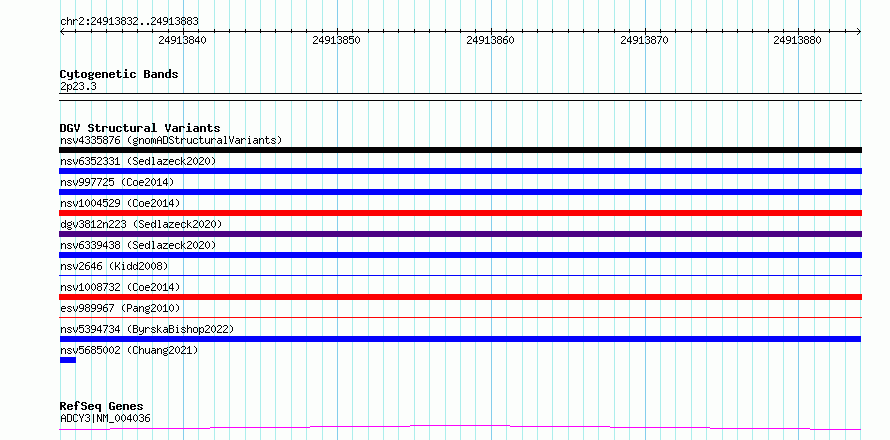
Task: Select the short blue nsv5685002 variant bar
Action: [x=68, y=360]
